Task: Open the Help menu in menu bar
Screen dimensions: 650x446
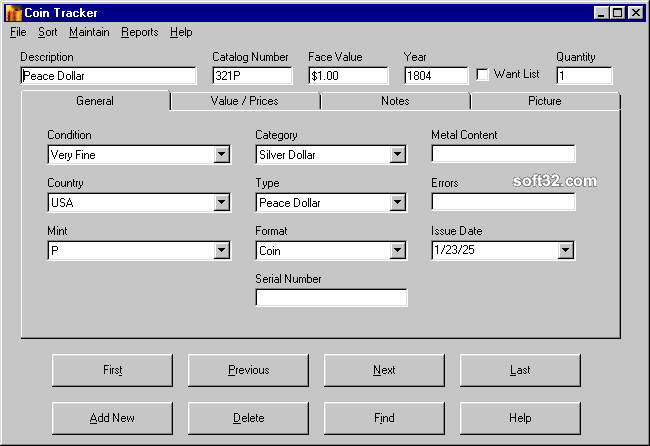Action: point(181,32)
